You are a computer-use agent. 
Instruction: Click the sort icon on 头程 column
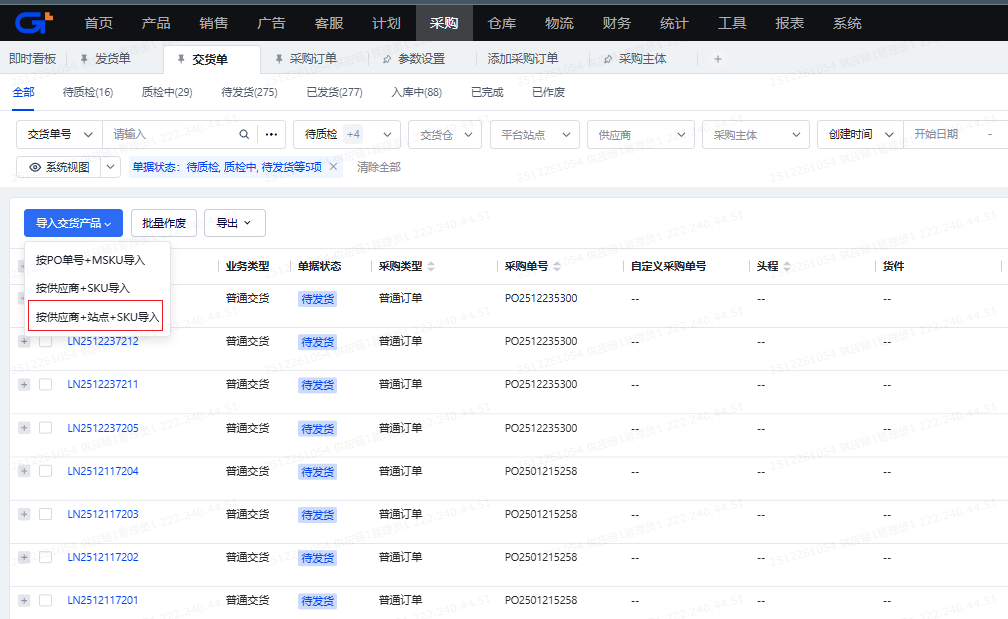coord(787,266)
